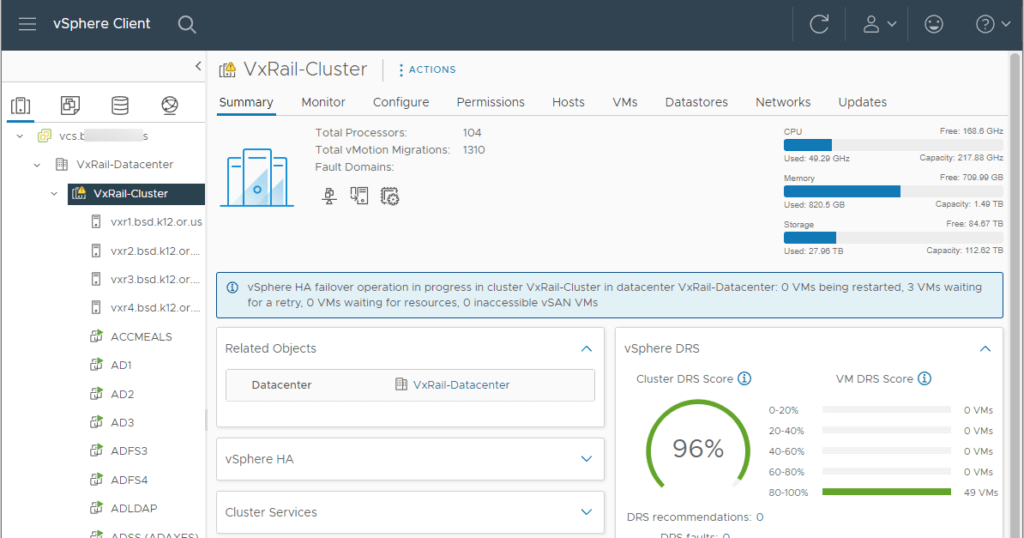This screenshot has width=1024, height=538.
Task: Refresh the vSphere Client view
Action: [819, 25]
